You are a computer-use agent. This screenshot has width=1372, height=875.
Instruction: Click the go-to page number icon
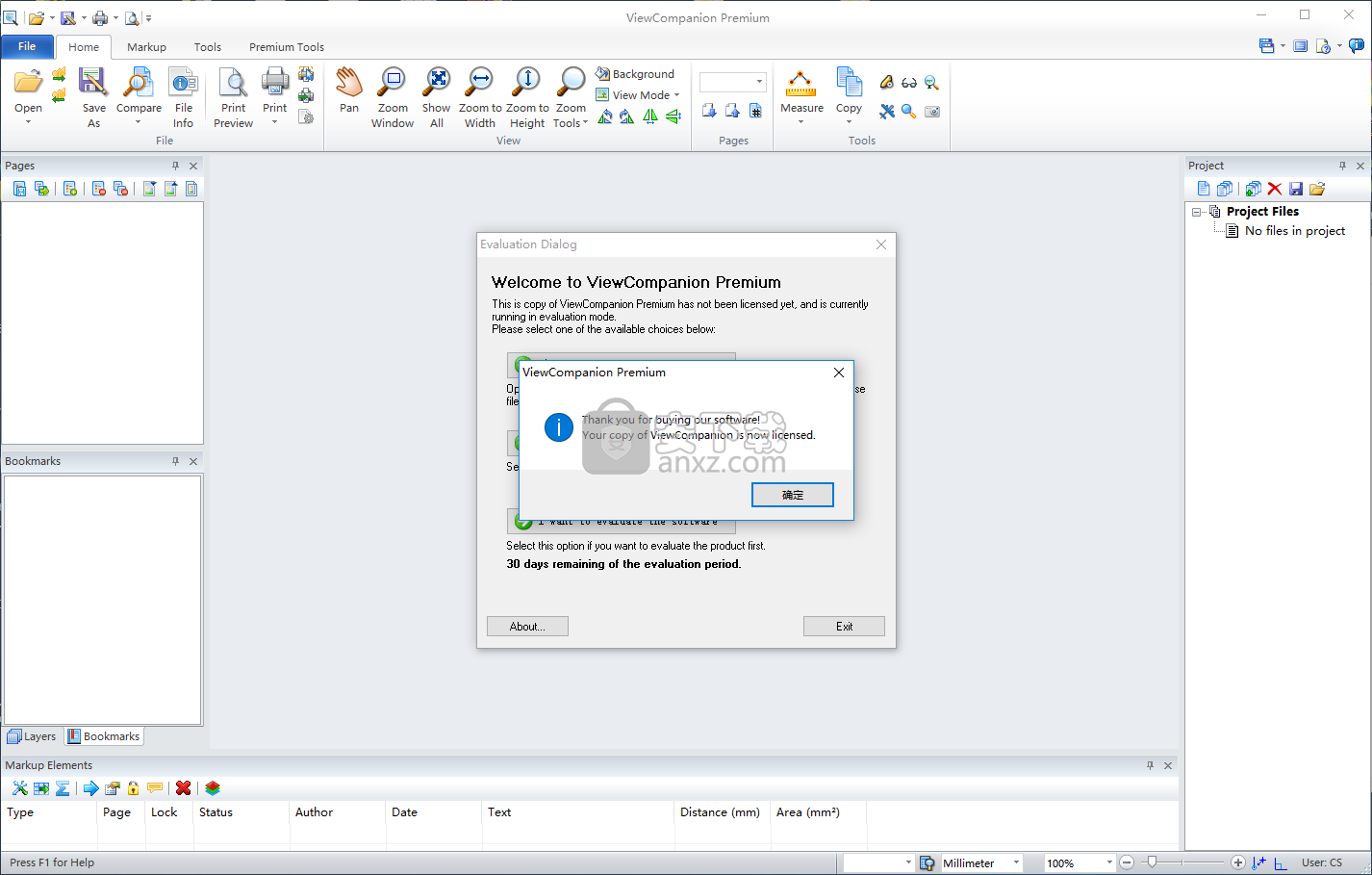pos(755,111)
